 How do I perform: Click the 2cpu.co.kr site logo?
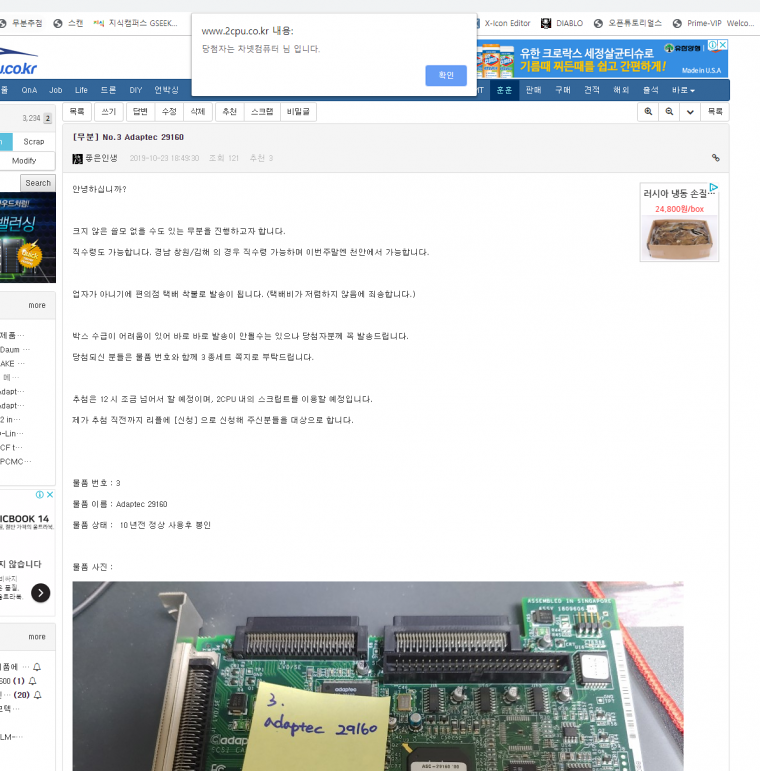(18, 61)
